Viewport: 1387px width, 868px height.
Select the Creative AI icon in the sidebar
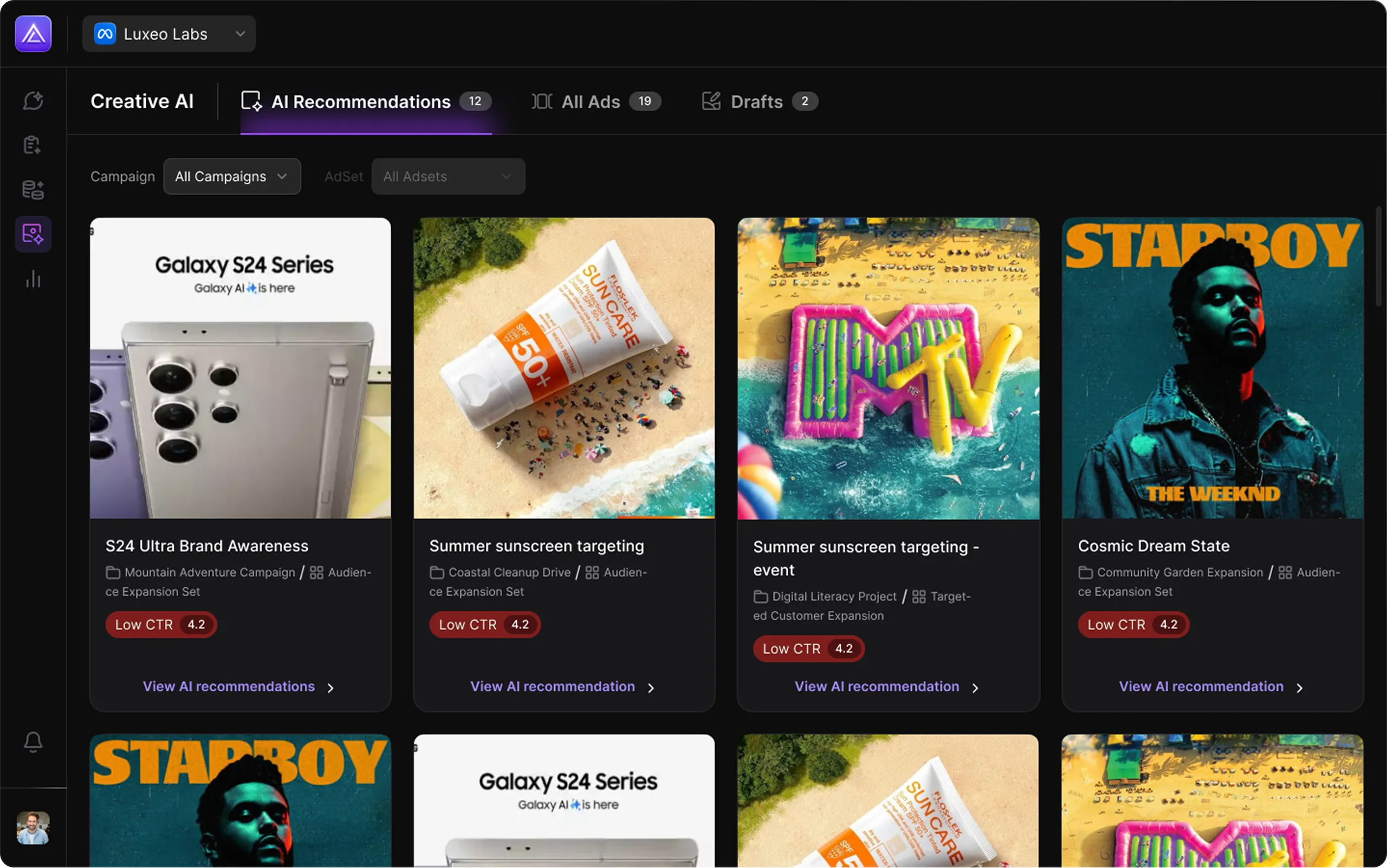[33, 234]
